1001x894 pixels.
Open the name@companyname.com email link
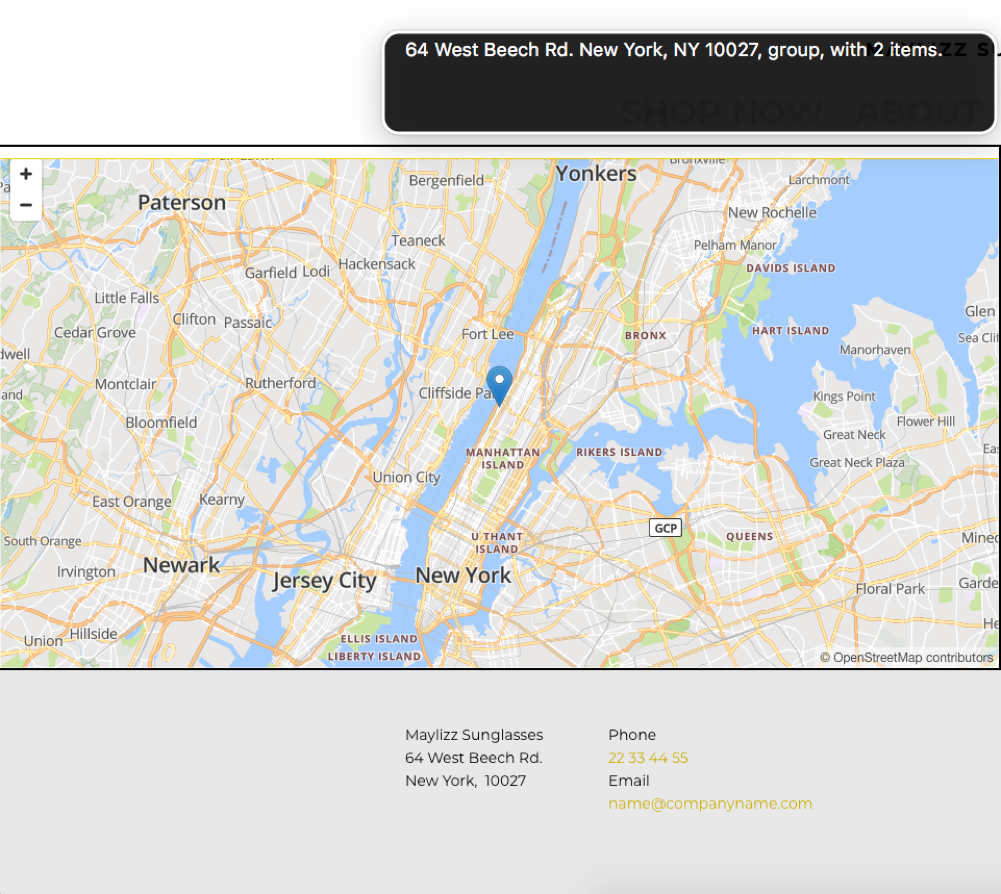[x=710, y=803]
